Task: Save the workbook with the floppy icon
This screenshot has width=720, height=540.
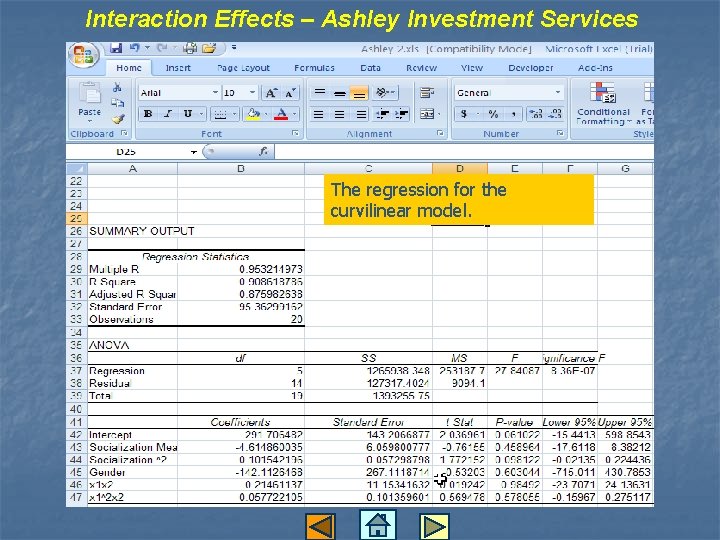Action: (x=115, y=47)
